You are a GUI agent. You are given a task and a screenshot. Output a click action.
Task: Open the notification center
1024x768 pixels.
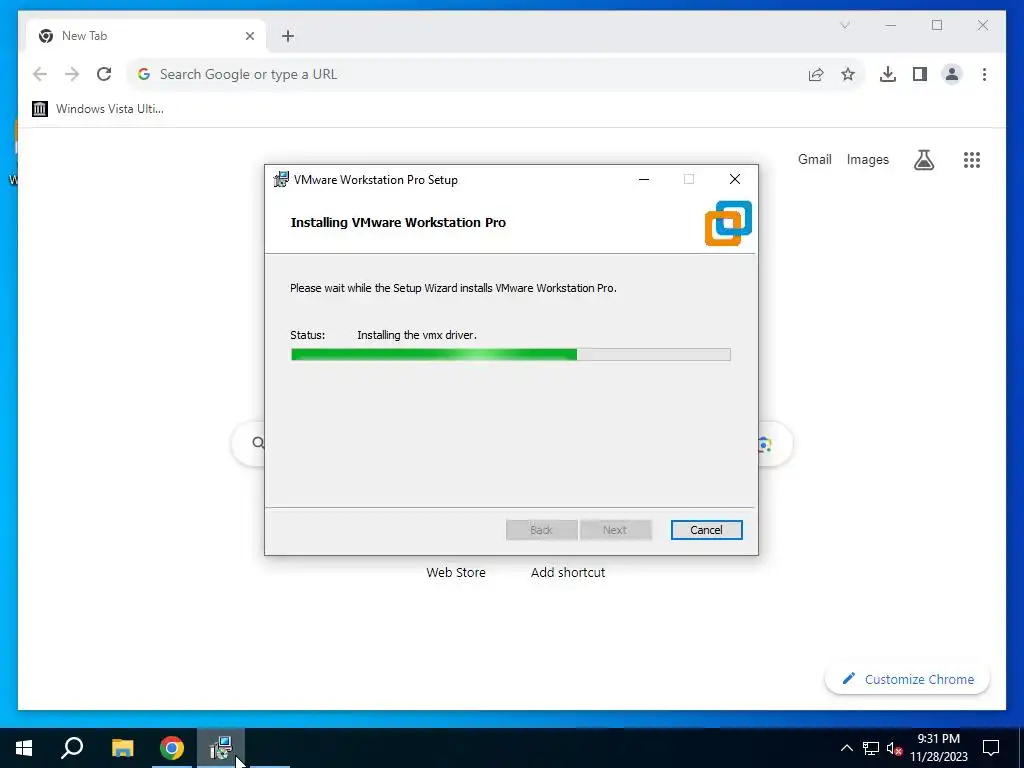click(x=991, y=748)
